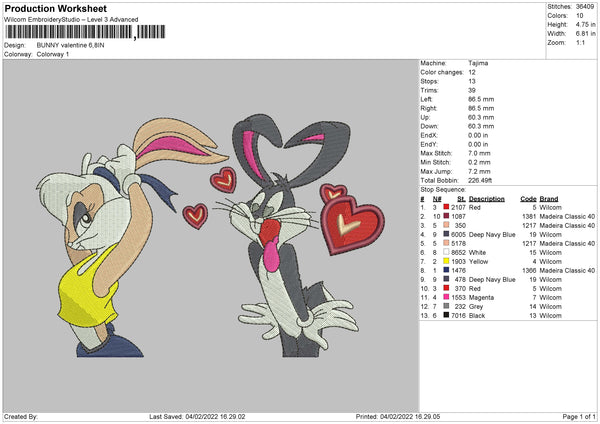
Task: Click the Stop Sequence heading
Action: coord(443,189)
